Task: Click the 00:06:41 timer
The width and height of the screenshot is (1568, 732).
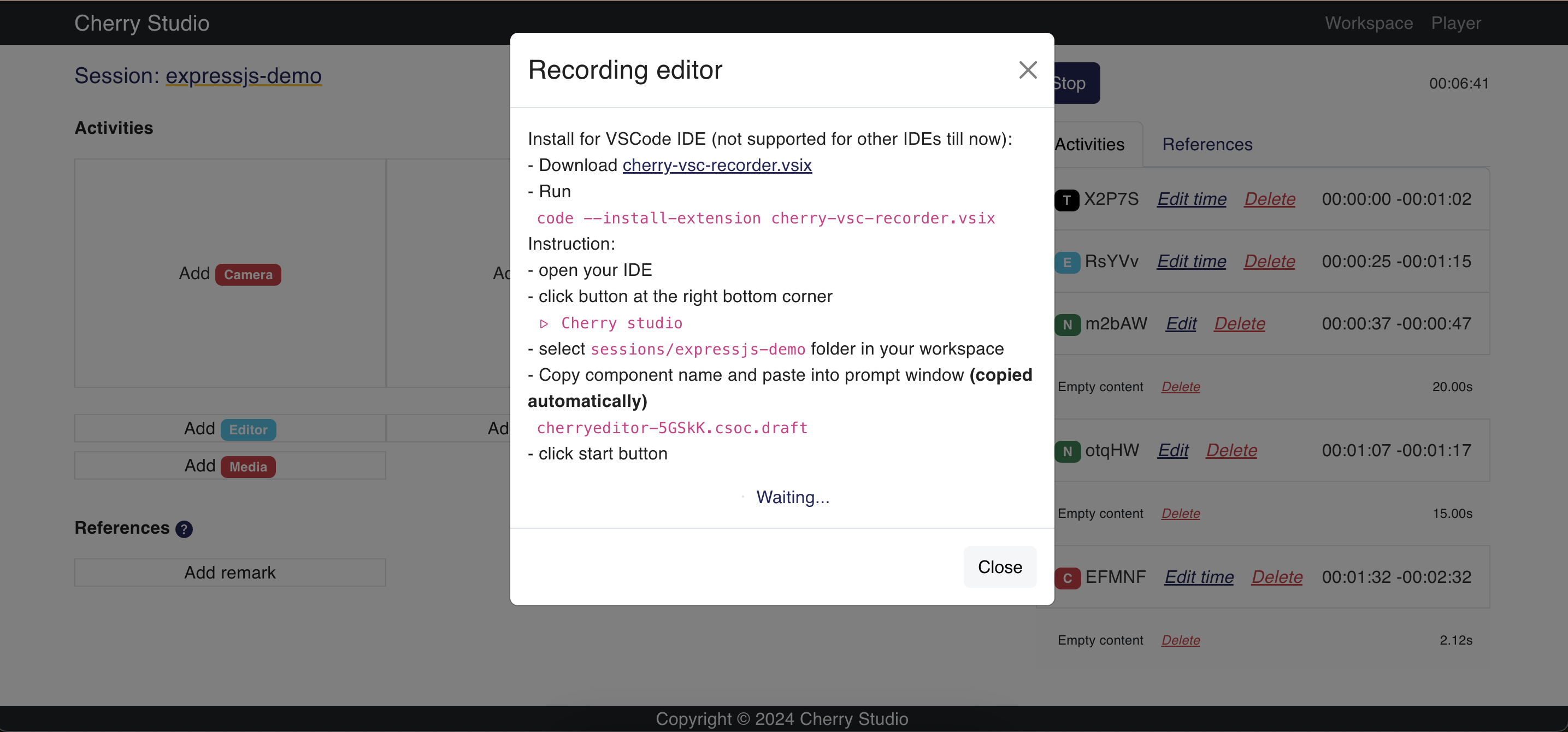Action: coord(1458,84)
